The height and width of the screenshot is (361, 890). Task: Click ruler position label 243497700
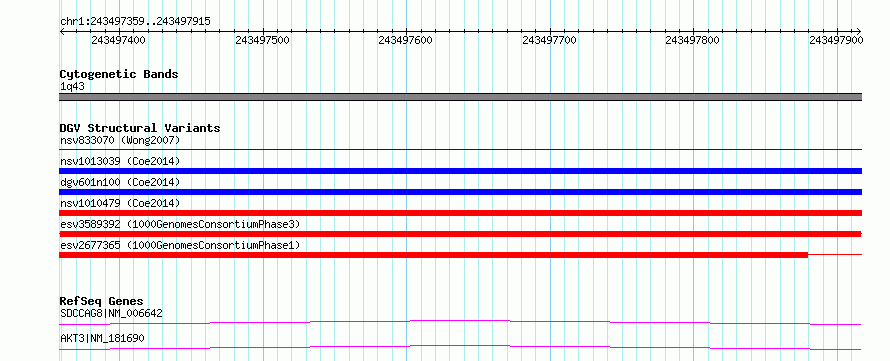coord(549,40)
